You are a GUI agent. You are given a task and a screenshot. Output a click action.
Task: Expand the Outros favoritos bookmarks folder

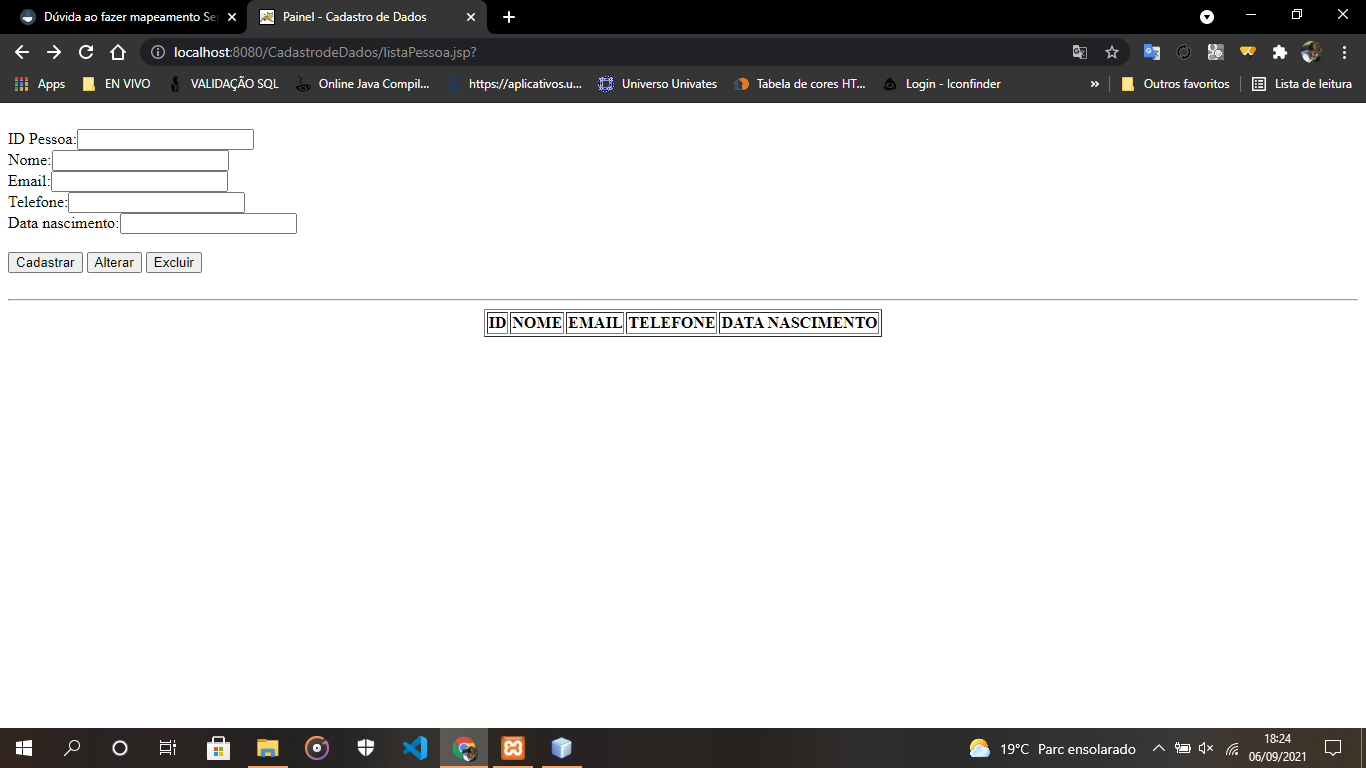[1176, 84]
